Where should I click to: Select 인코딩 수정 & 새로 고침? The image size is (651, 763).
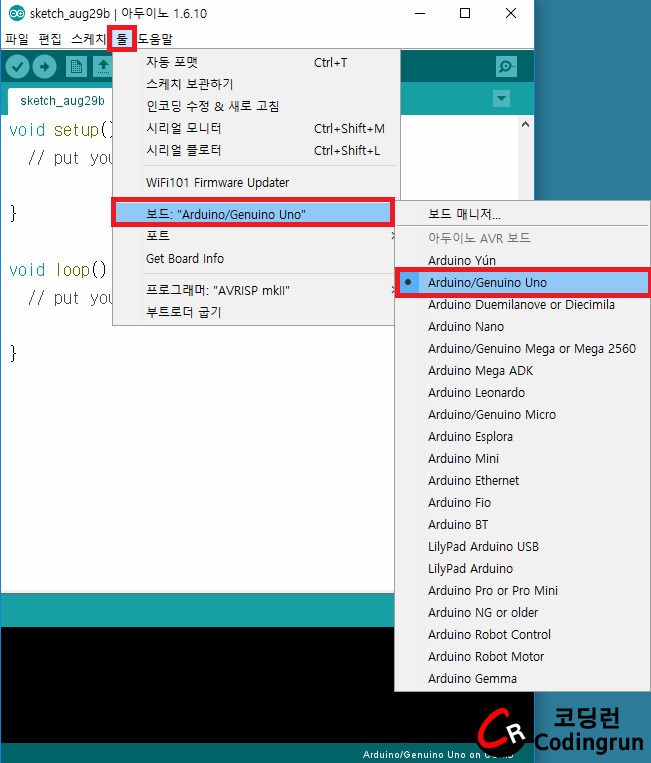[x=256, y=106]
